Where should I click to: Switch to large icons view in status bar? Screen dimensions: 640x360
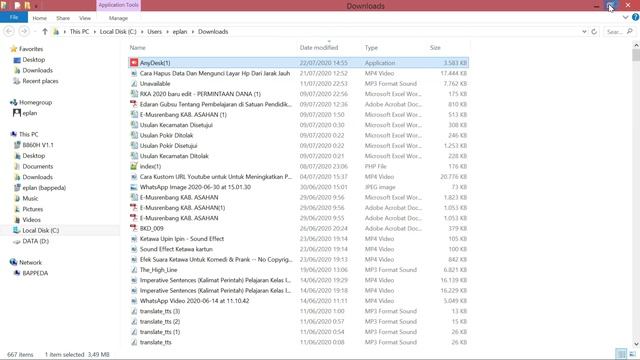pyautogui.click(x=632, y=354)
